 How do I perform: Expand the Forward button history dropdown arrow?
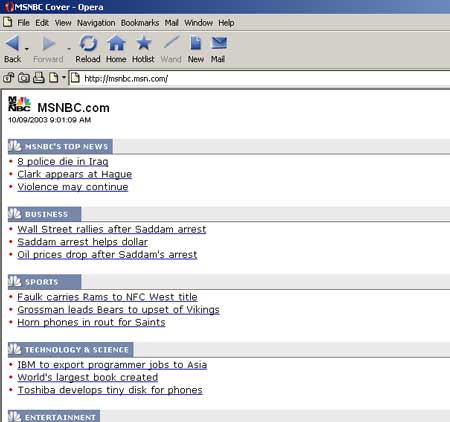point(69,49)
